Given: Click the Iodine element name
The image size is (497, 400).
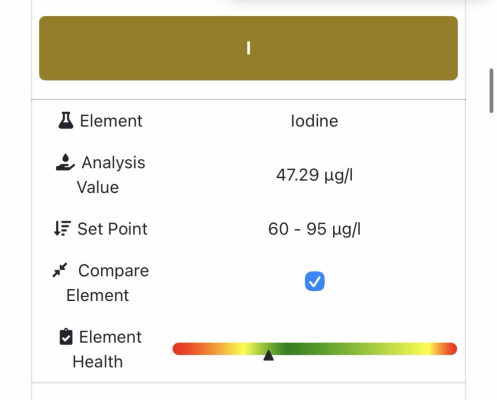Looking at the screenshot, I should pyautogui.click(x=314, y=121).
